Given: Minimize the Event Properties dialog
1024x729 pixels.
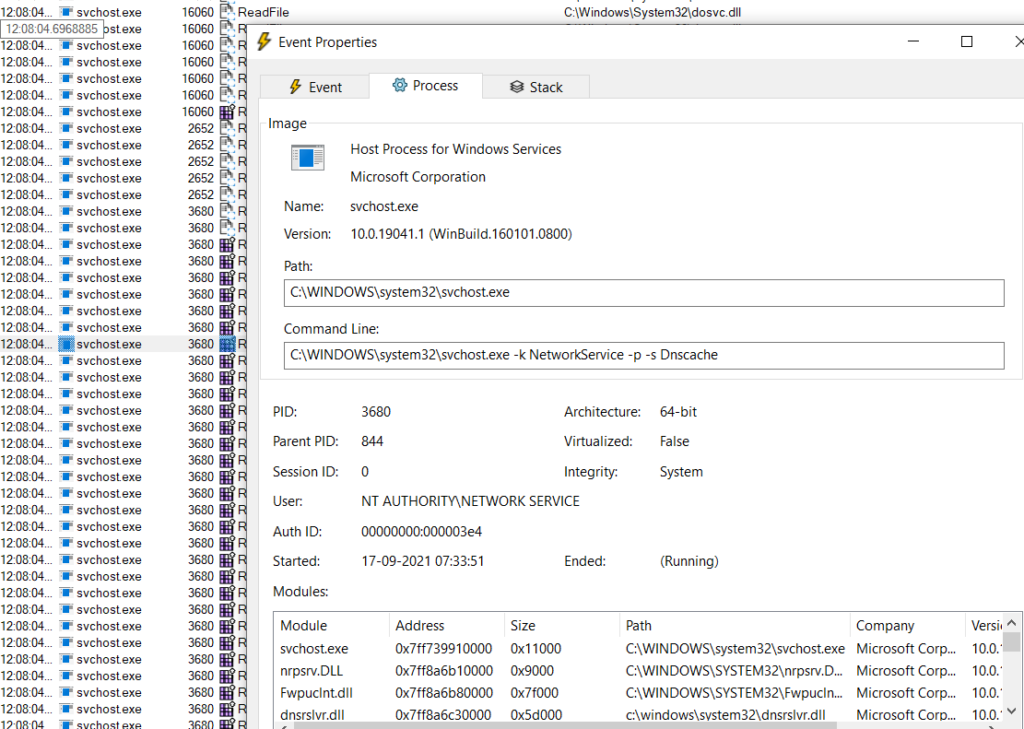Looking at the screenshot, I should pos(915,42).
